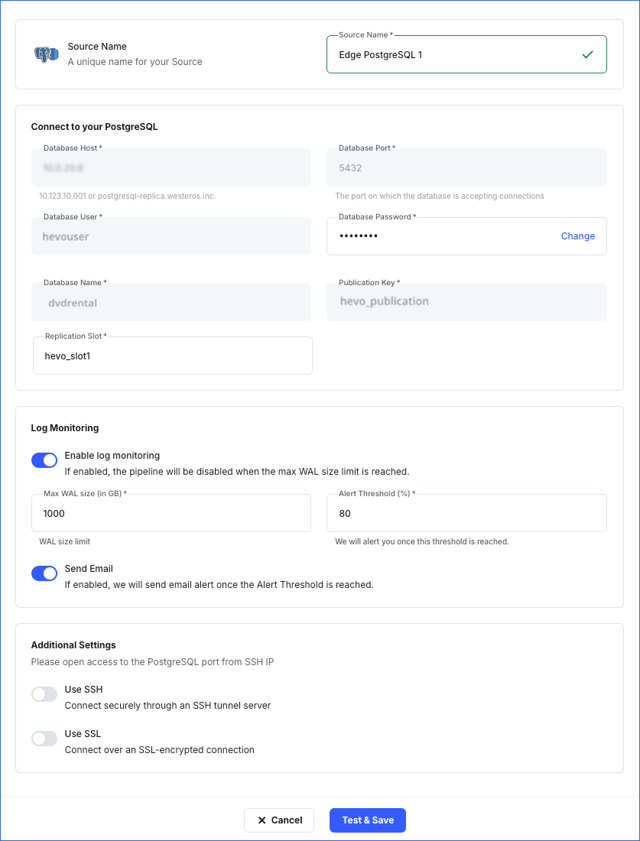Enable the Use SSH toggle

coord(43,693)
